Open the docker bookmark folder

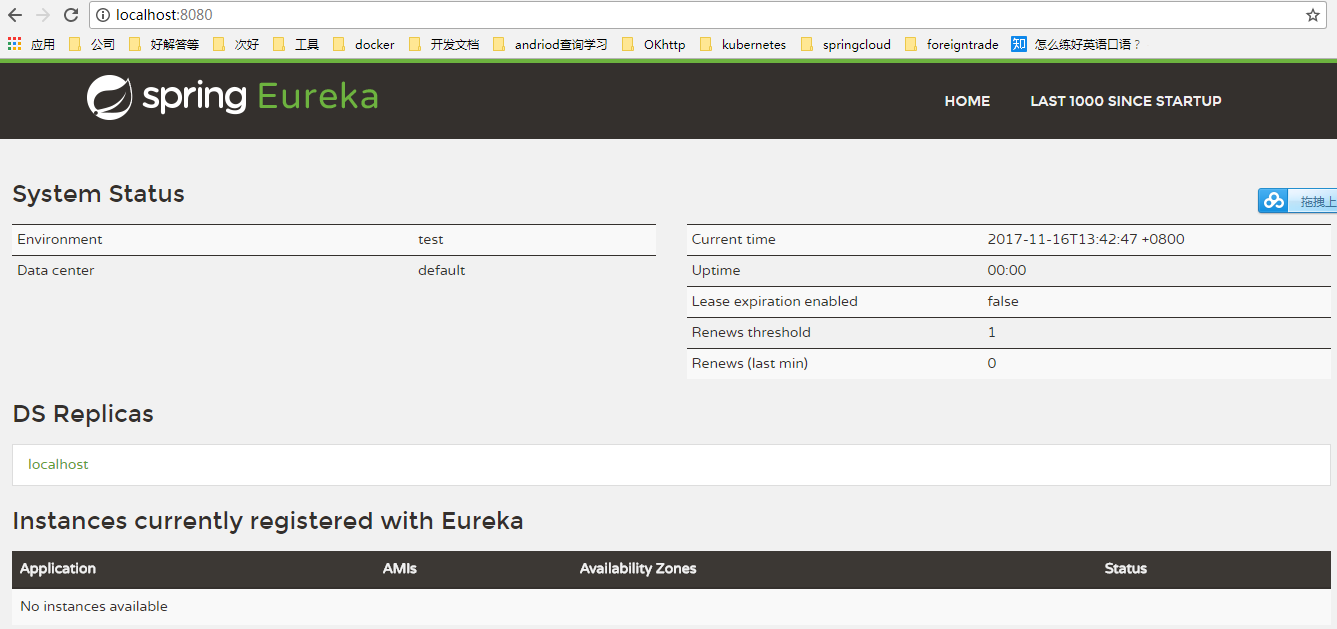click(x=364, y=44)
